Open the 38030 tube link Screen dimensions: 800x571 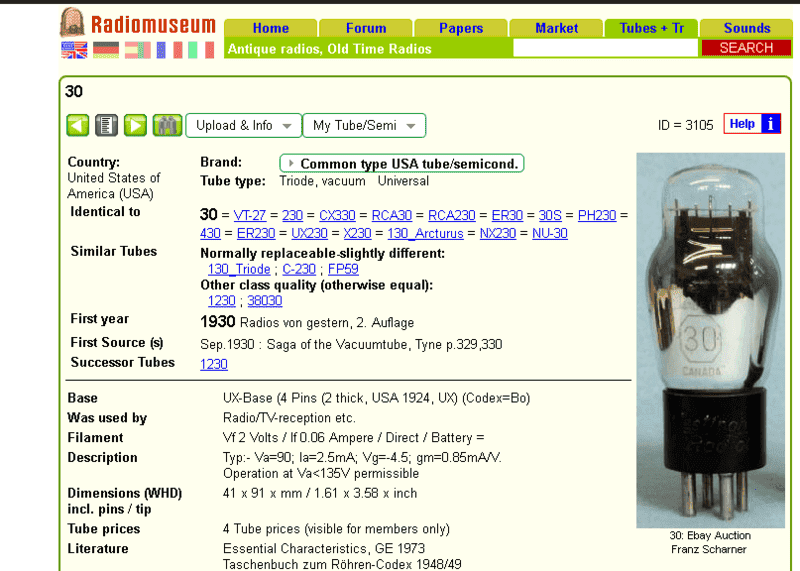tap(265, 301)
